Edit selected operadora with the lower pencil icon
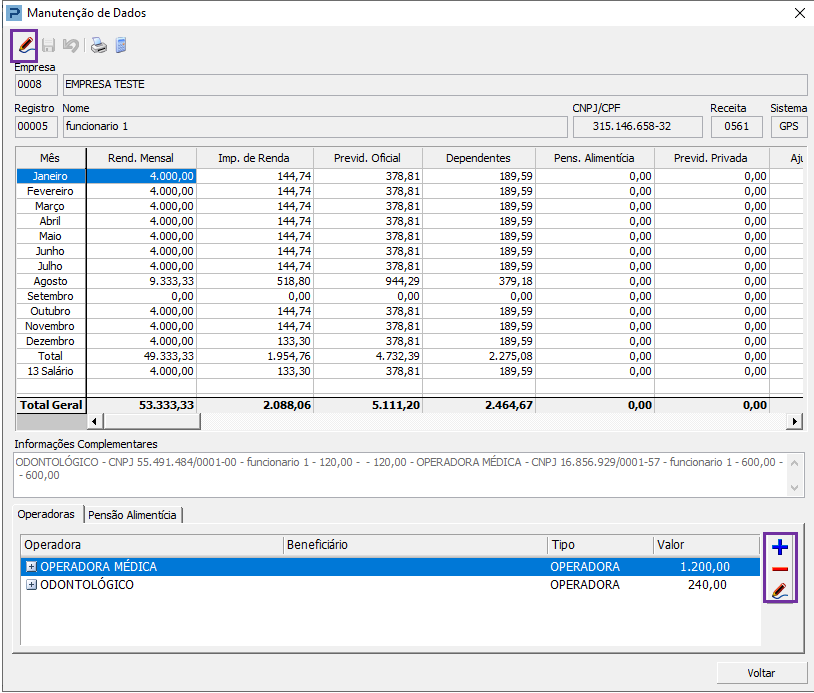 tap(780, 590)
